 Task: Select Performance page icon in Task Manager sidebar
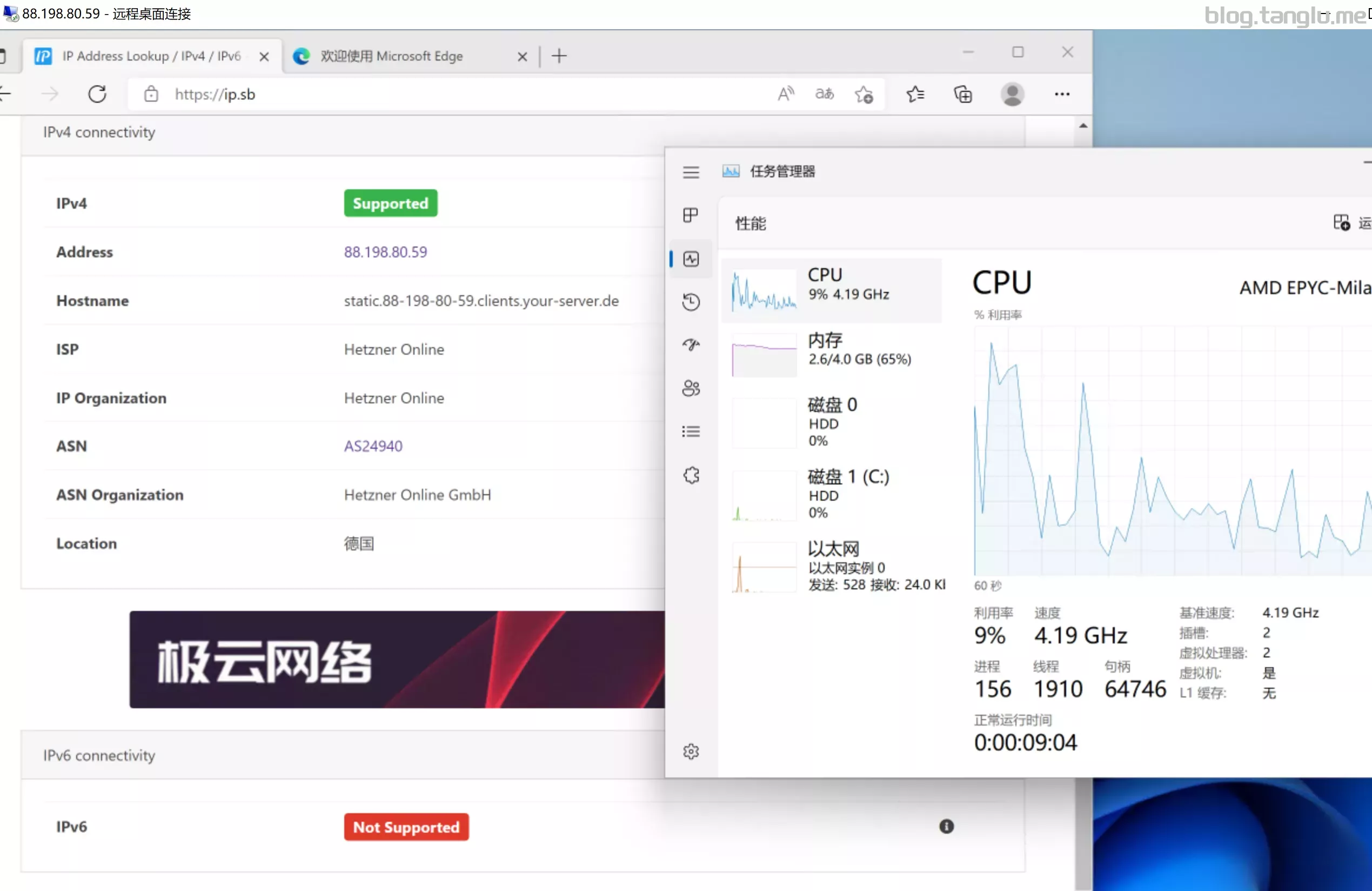coord(691,259)
